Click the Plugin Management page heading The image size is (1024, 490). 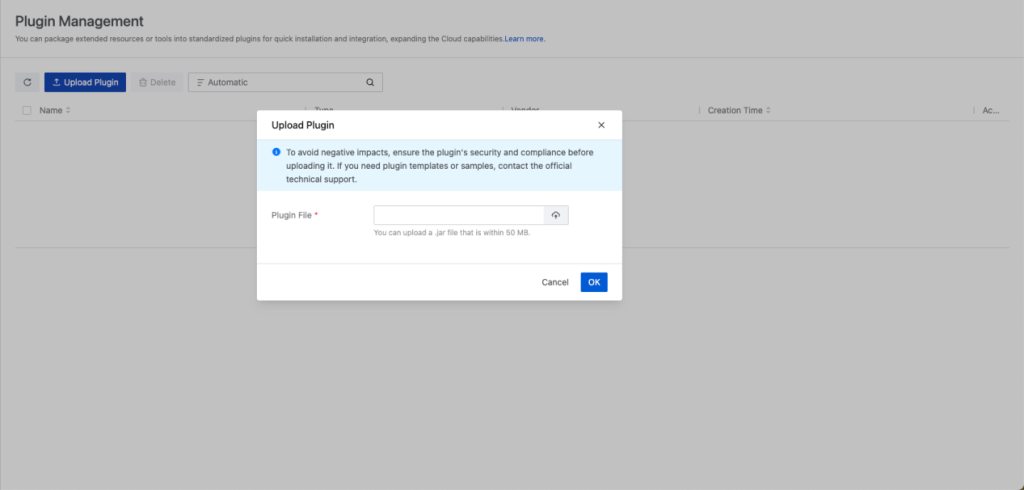click(79, 21)
